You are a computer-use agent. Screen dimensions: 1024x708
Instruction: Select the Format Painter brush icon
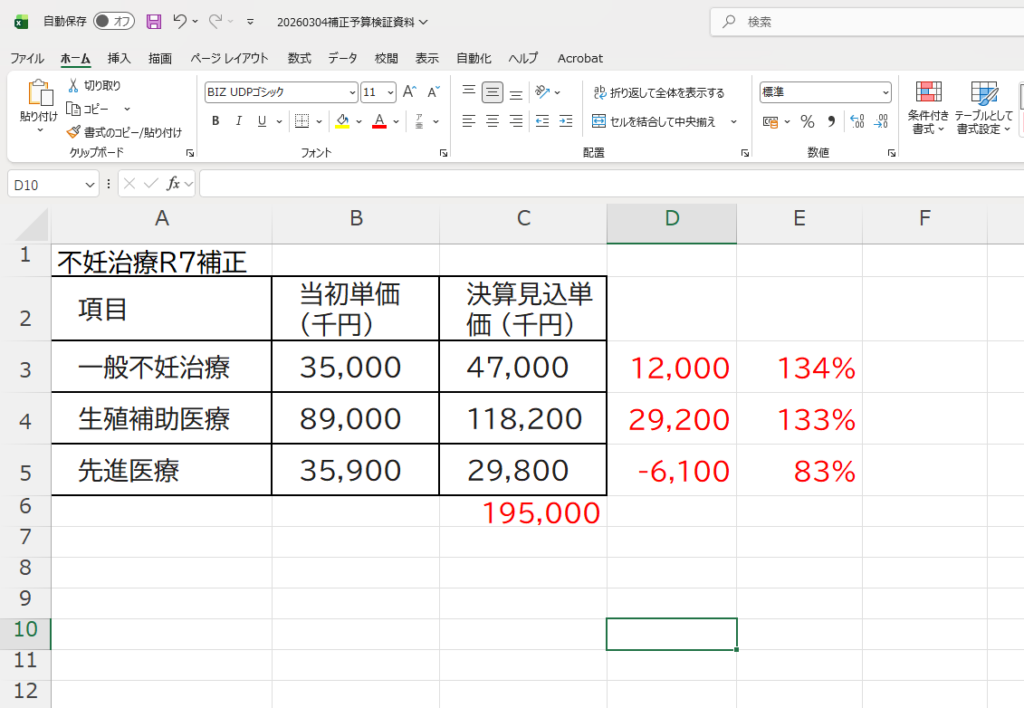tap(73, 132)
